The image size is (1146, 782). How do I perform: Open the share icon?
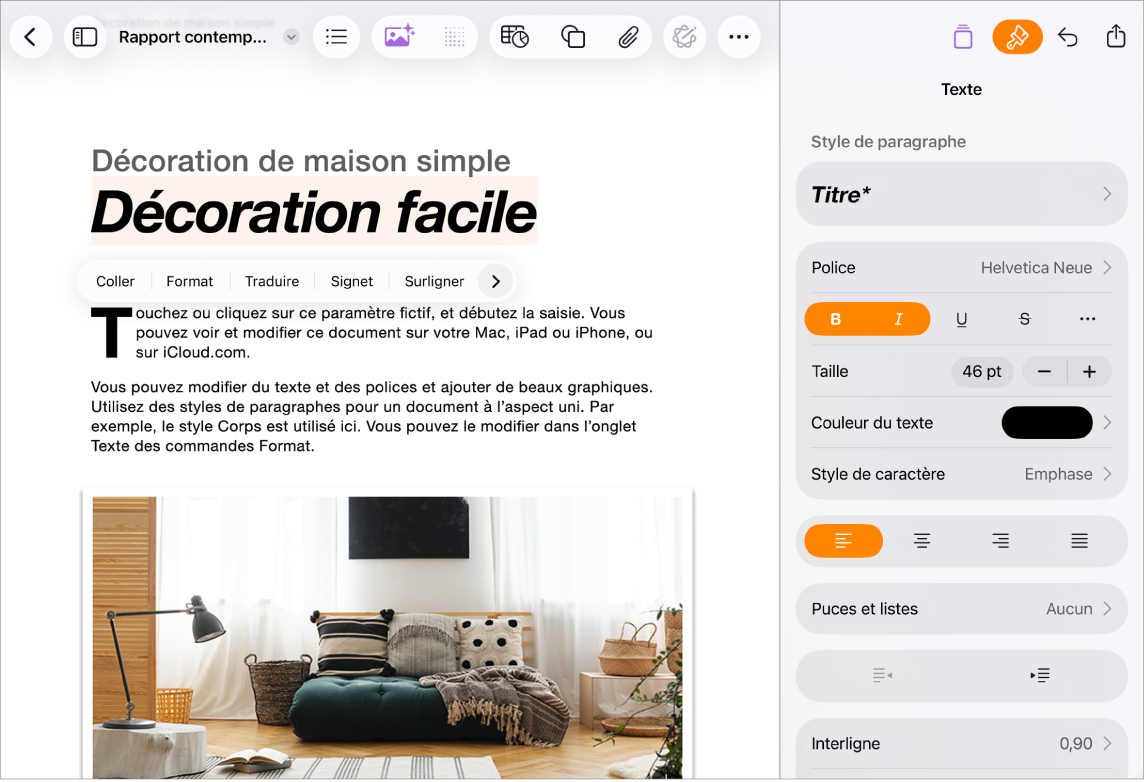[1116, 36]
